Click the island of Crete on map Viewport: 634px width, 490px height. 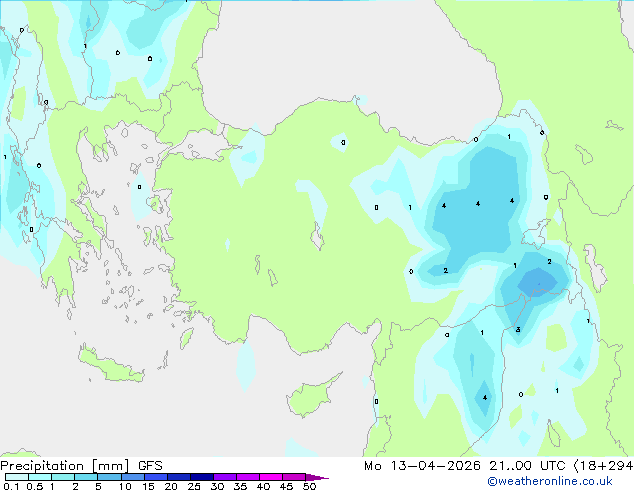pos(111,366)
